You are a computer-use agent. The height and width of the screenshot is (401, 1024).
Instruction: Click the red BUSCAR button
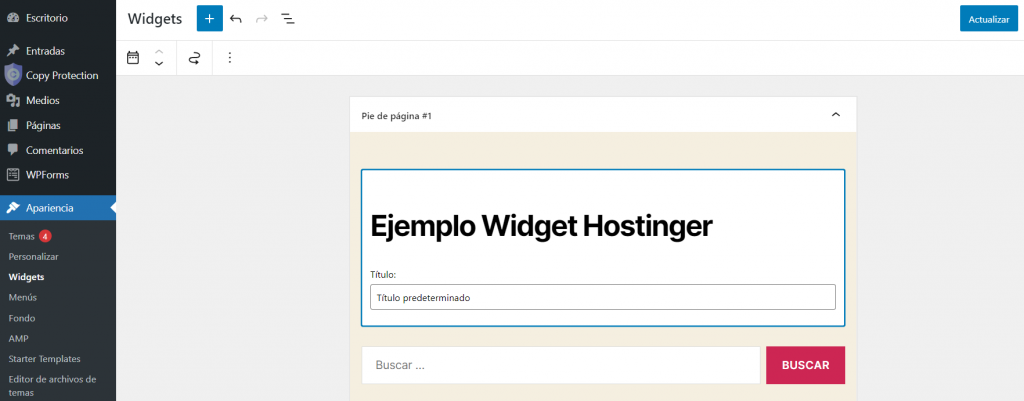805,365
